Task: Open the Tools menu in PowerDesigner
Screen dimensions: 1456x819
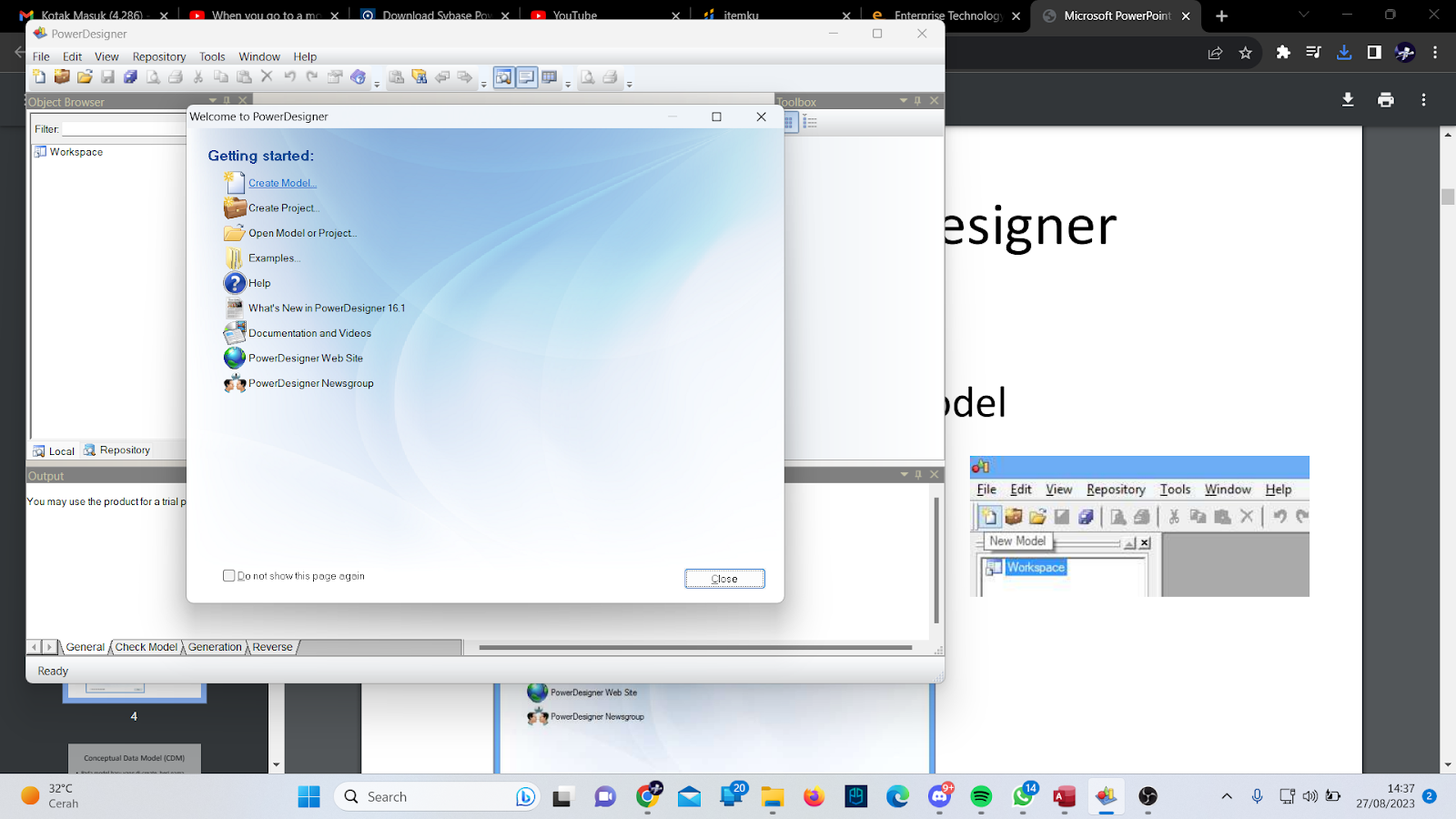Action: (212, 56)
